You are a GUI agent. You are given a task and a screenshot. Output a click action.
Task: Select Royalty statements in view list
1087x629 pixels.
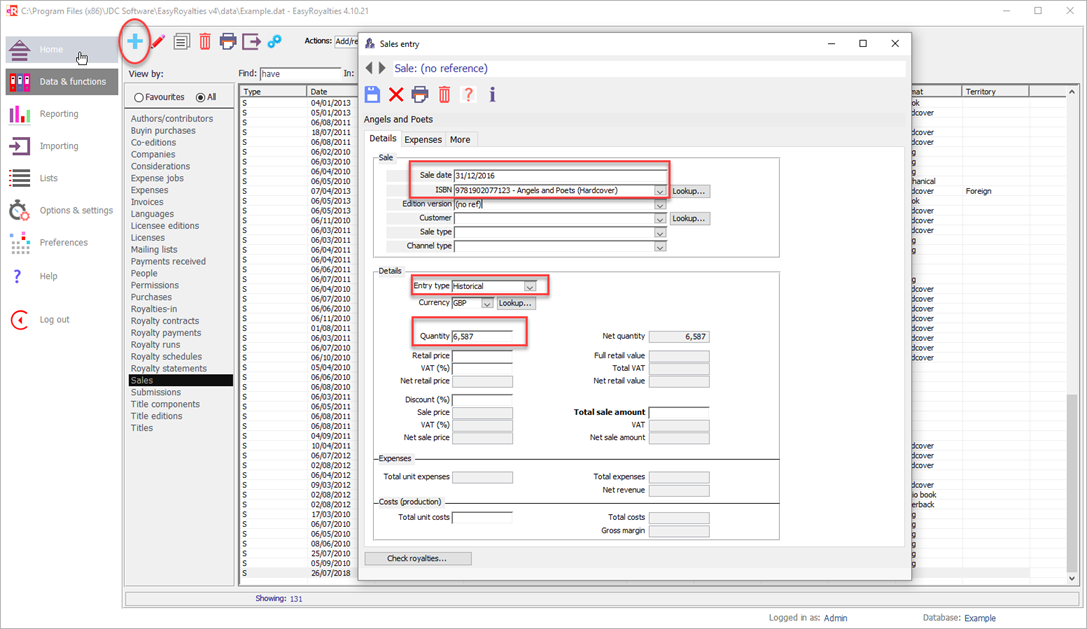[x=168, y=368]
